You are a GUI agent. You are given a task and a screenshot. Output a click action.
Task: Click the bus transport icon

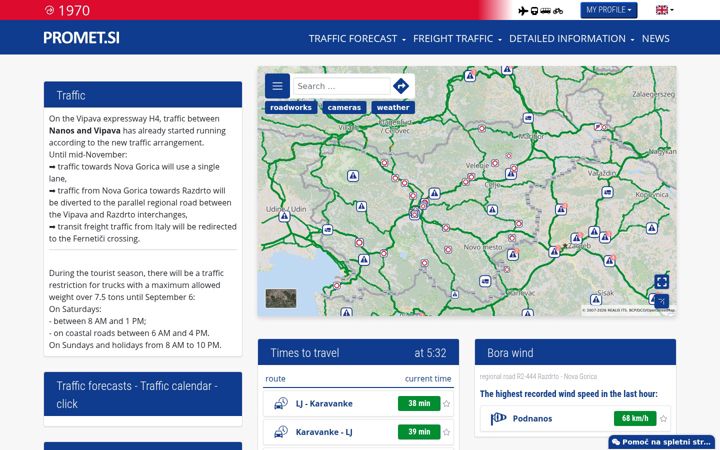tap(546, 11)
